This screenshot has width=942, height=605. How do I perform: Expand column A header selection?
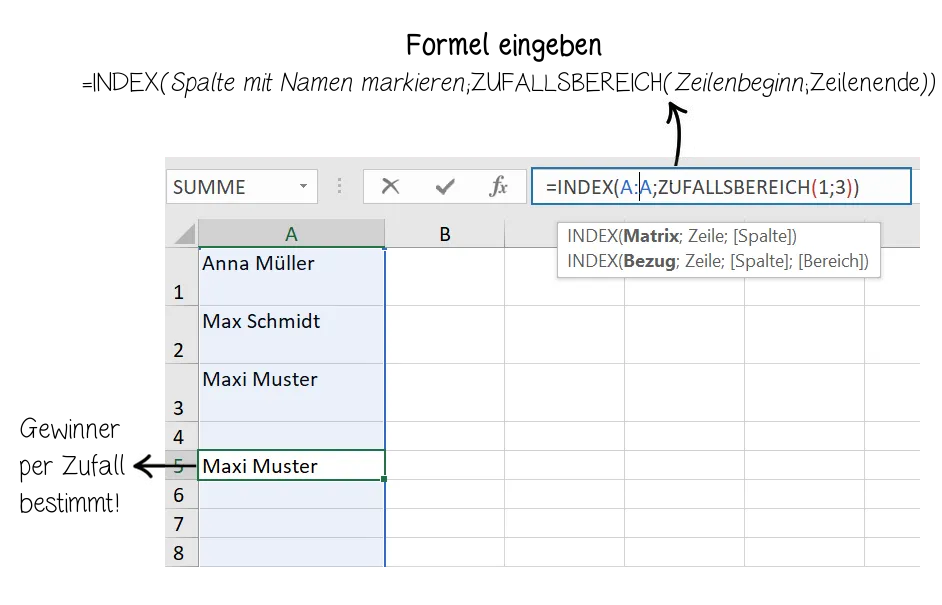pos(290,232)
